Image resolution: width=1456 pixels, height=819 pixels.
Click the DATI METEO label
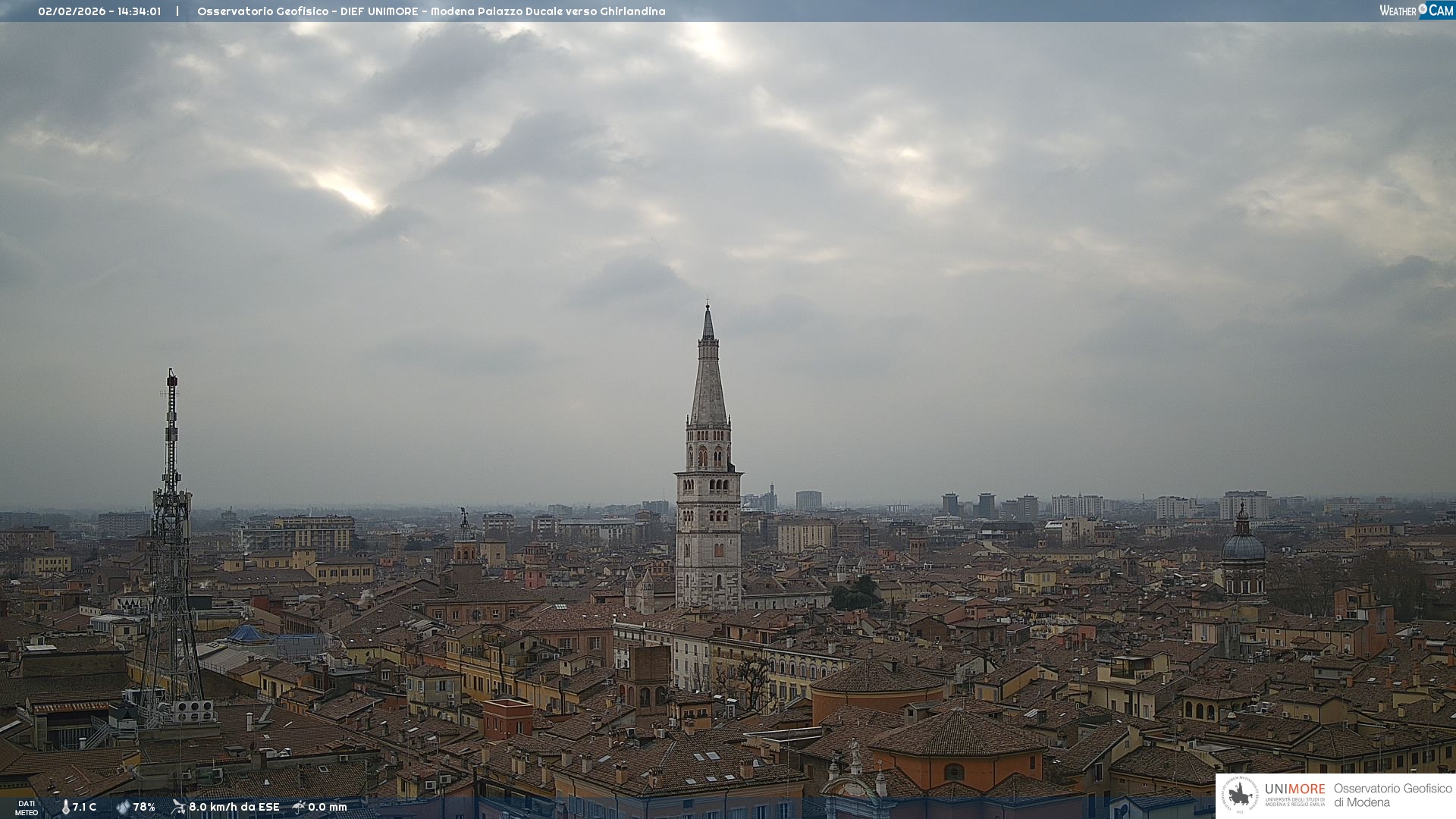click(x=27, y=808)
